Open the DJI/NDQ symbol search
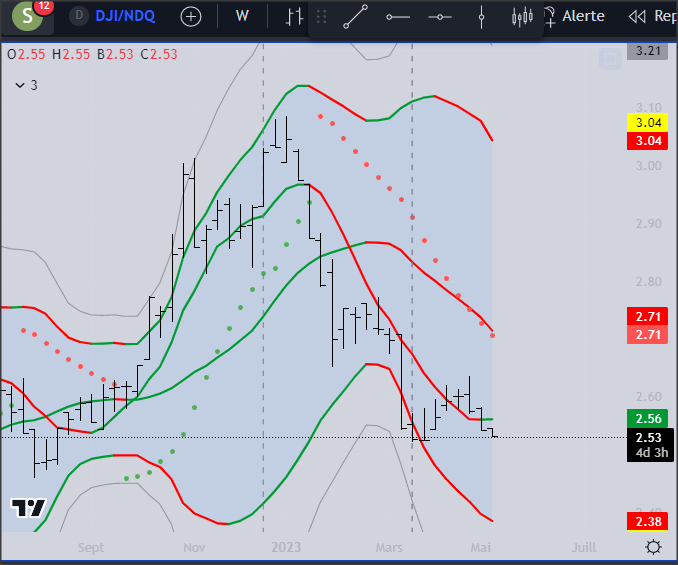678x565 pixels. point(125,16)
